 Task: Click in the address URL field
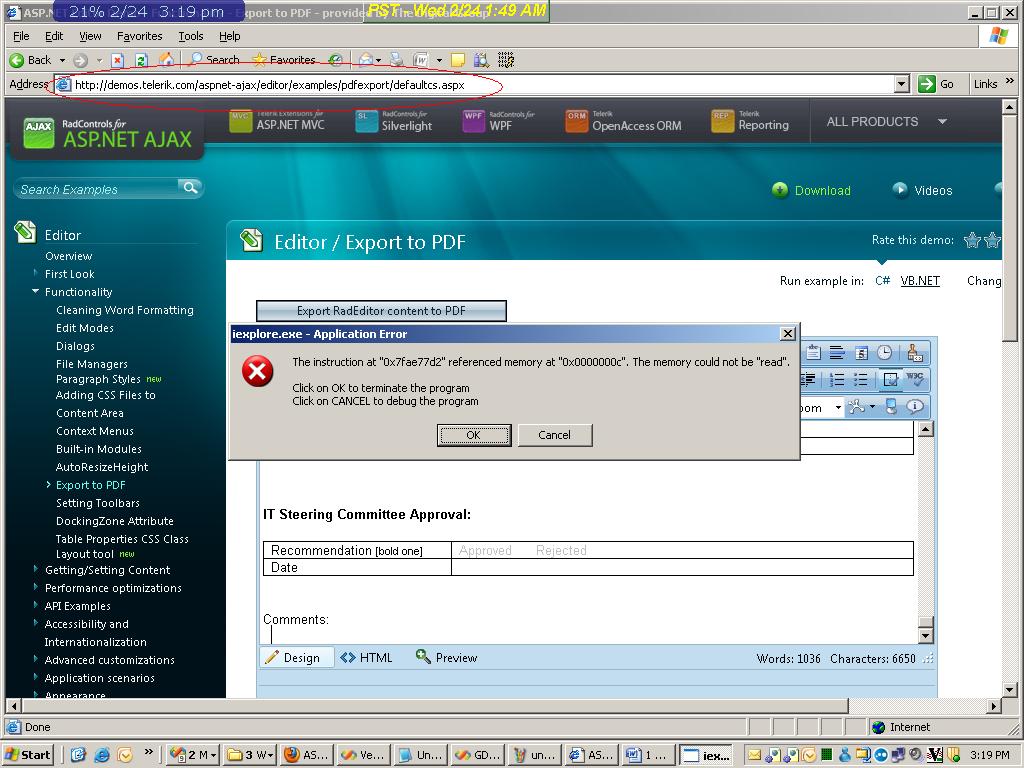(482, 84)
